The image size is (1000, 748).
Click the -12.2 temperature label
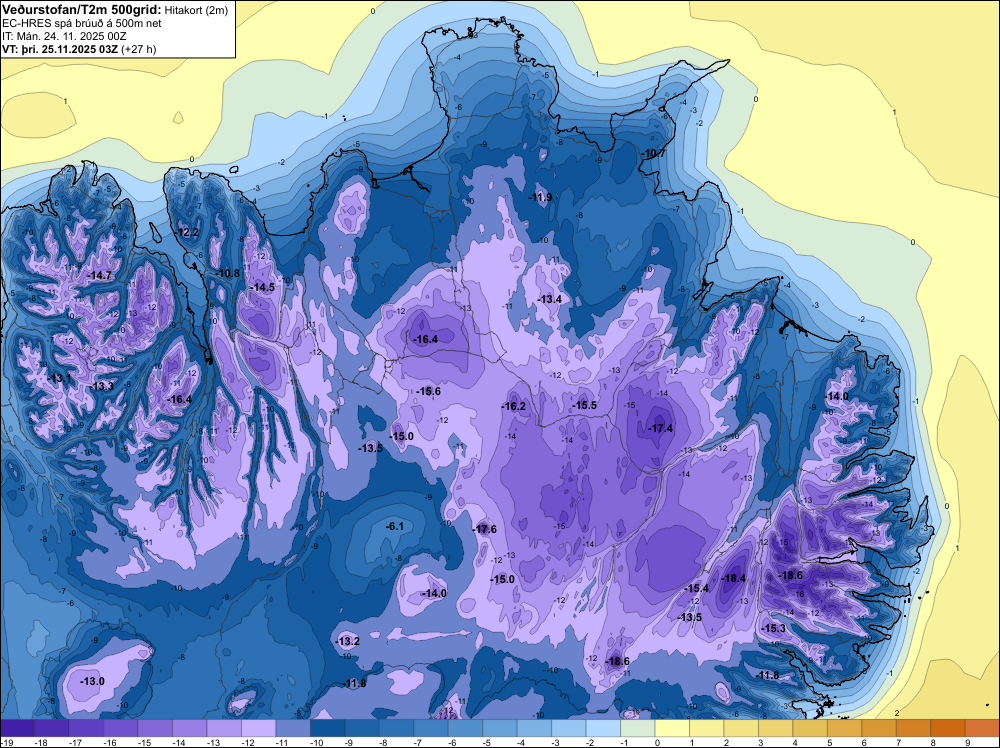[186, 232]
